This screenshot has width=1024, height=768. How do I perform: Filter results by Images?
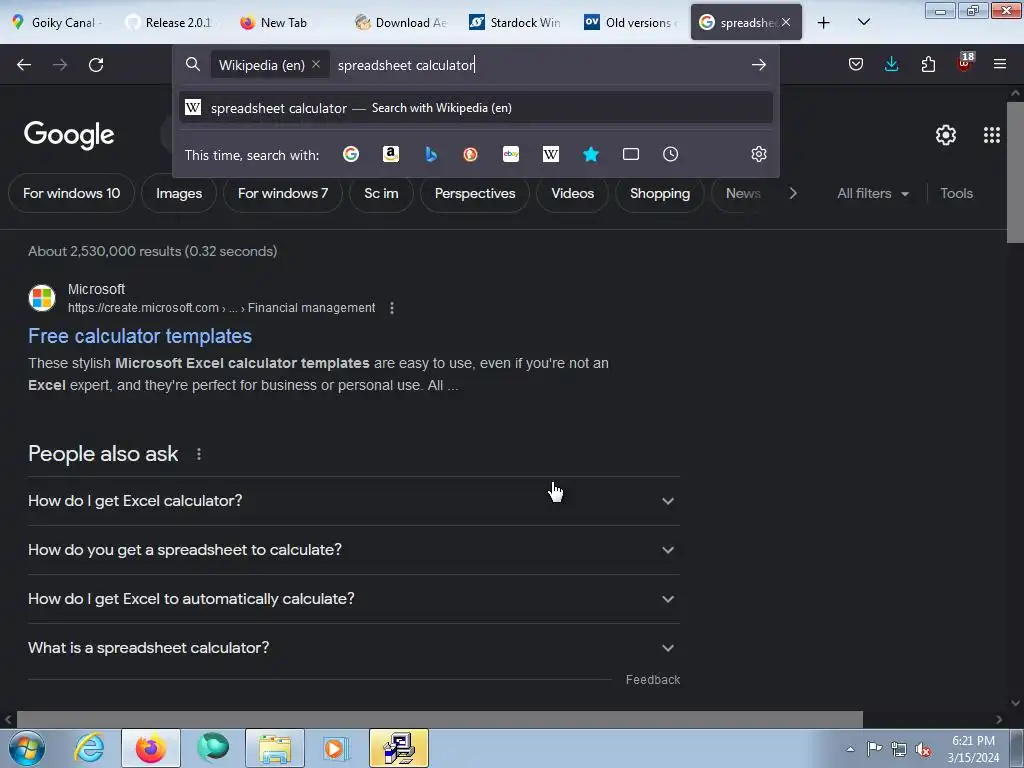click(179, 193)
